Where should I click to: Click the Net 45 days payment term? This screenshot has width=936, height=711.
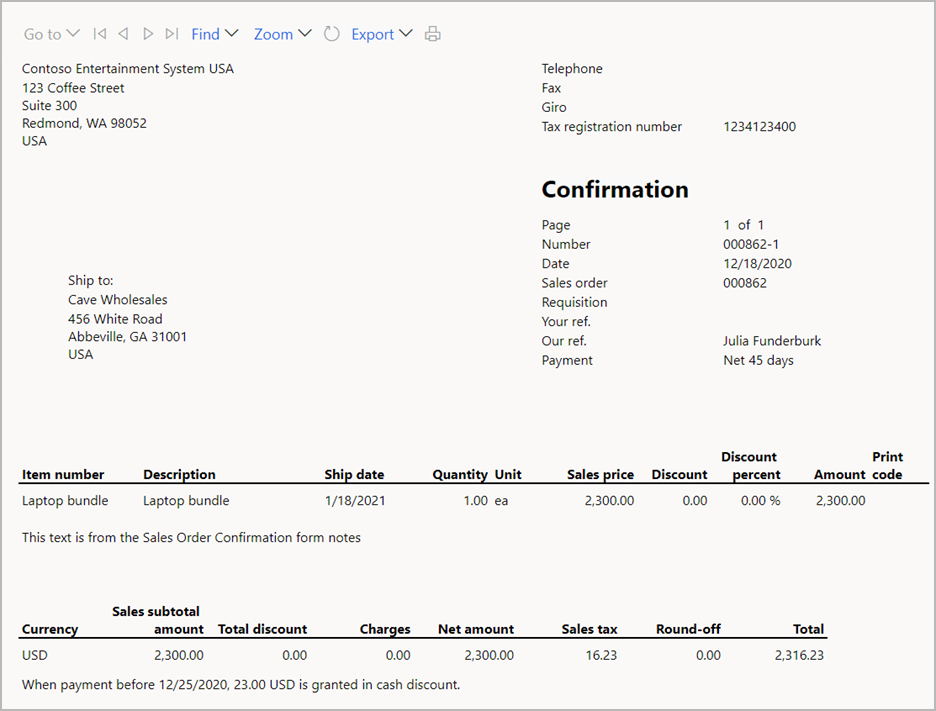pyautogui.click(x=758, y=360)
